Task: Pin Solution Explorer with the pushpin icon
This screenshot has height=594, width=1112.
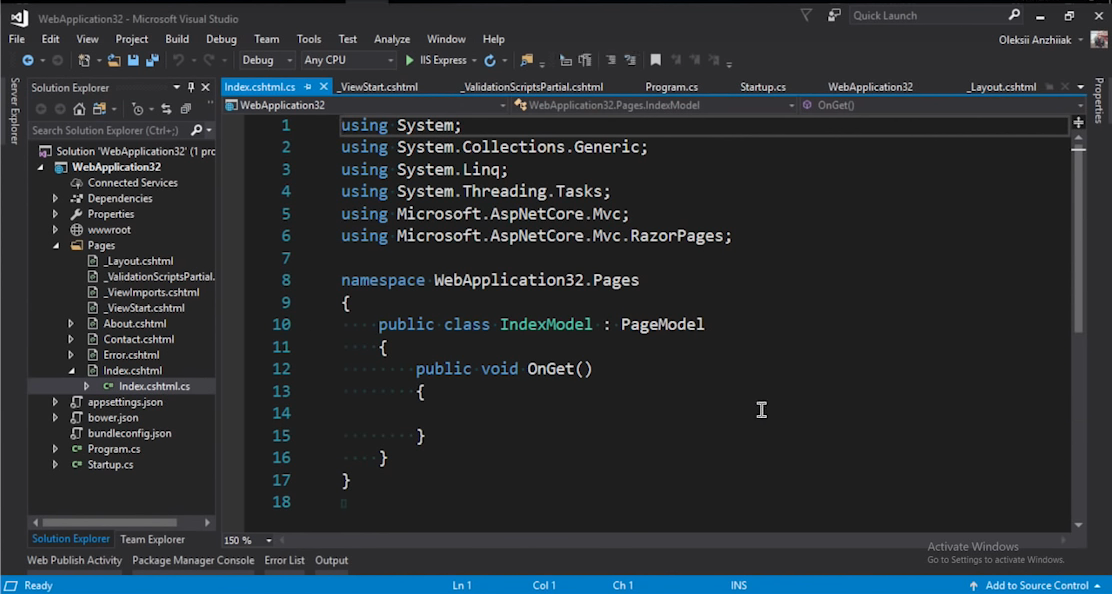Action: pyautogui.click(x=191, y=87)
